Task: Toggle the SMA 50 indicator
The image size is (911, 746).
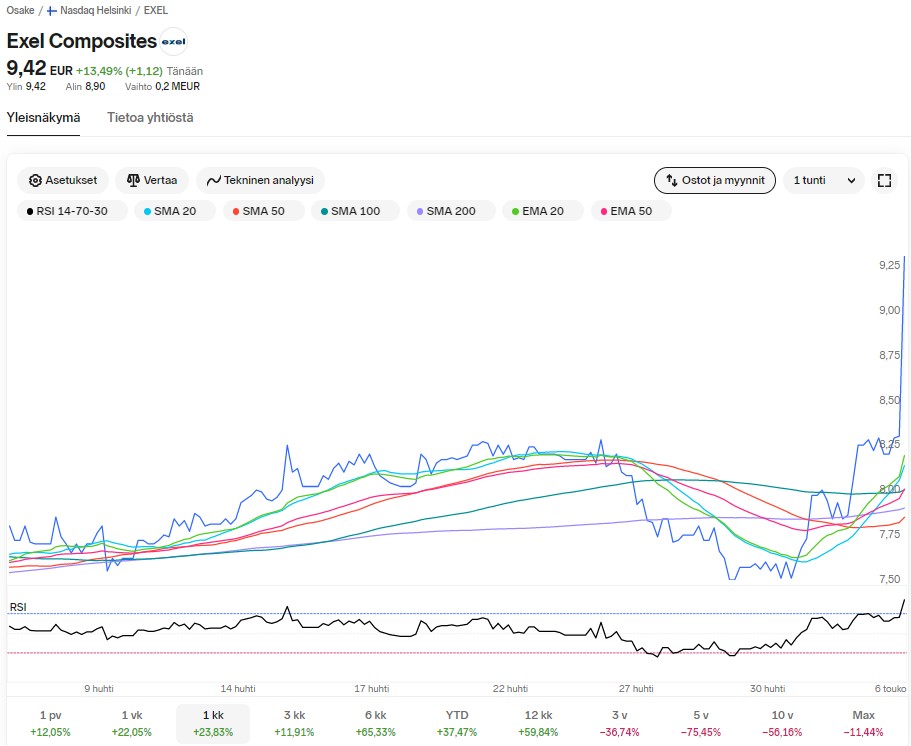Action: coord(263,211)
